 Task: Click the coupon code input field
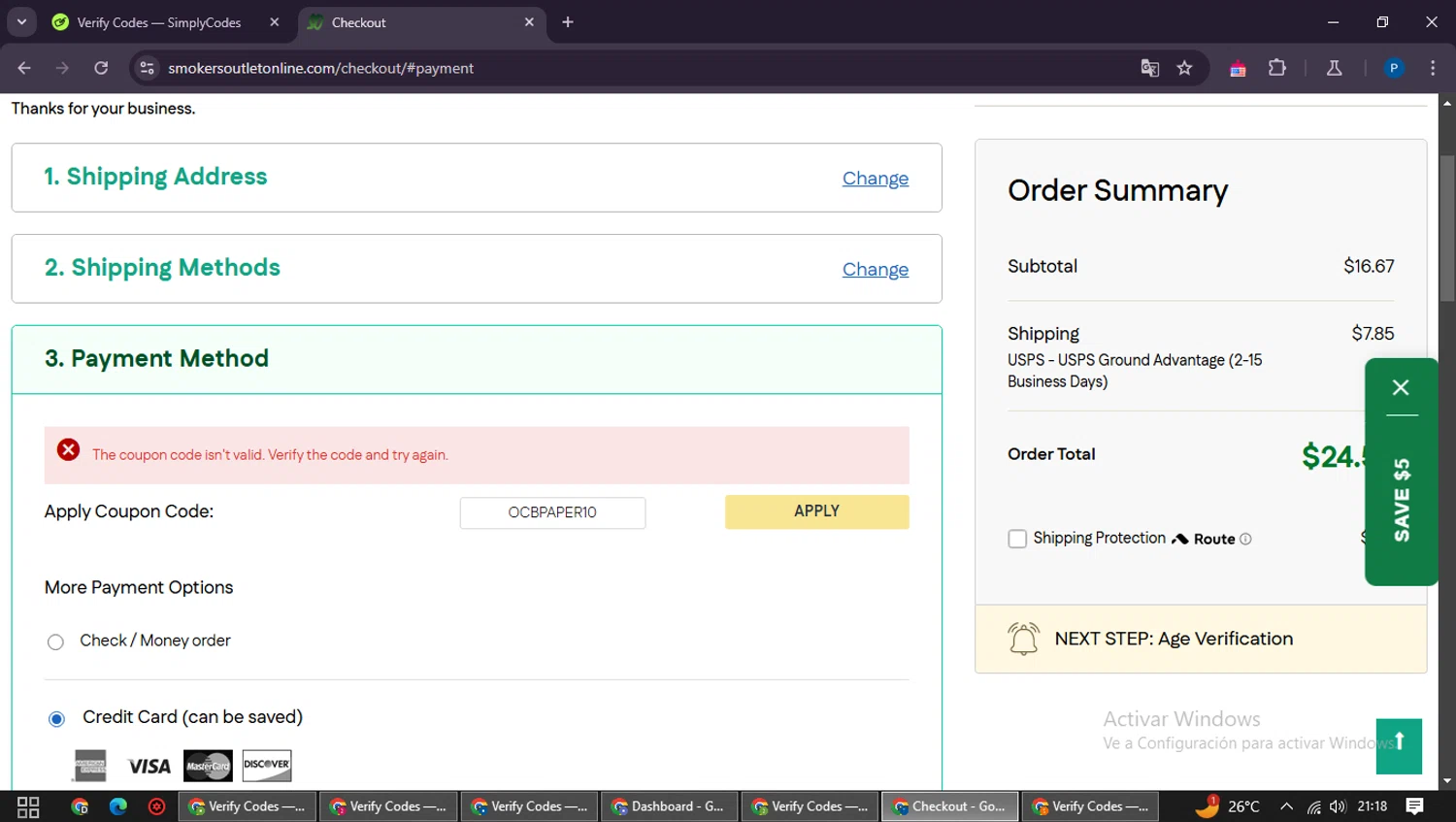[x=552, y=512]
